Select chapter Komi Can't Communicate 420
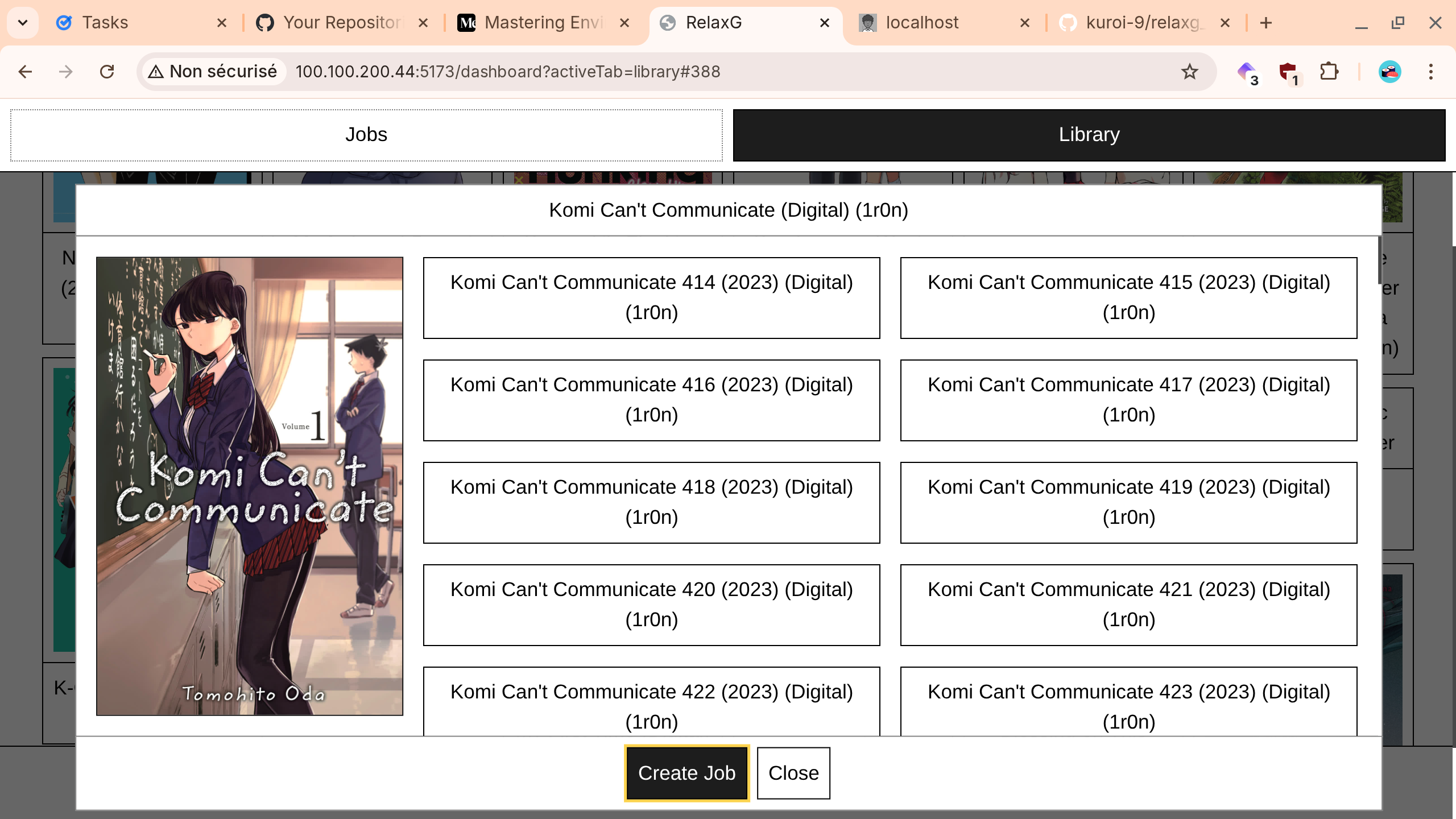This screenshot has width=1456, height=819. coord(651,605)
